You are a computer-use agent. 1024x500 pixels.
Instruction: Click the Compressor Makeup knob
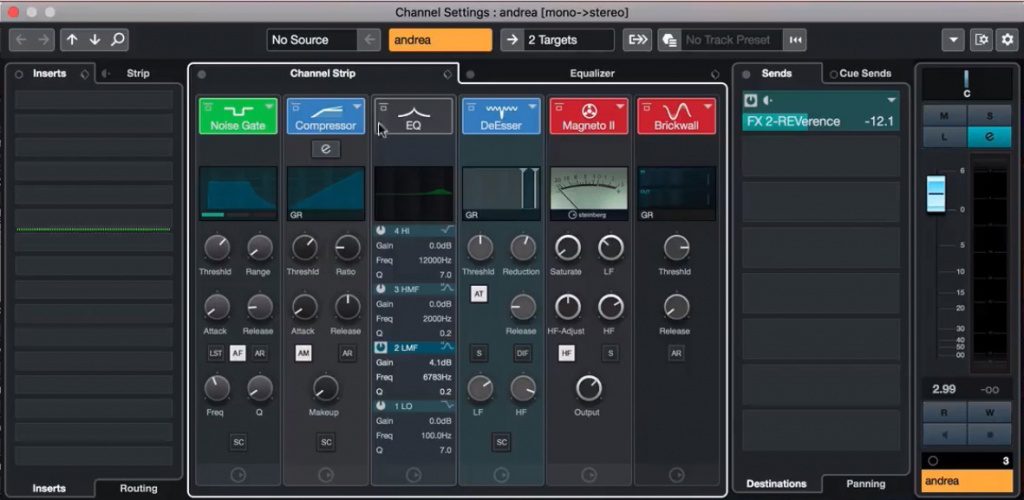coord(325,388)
